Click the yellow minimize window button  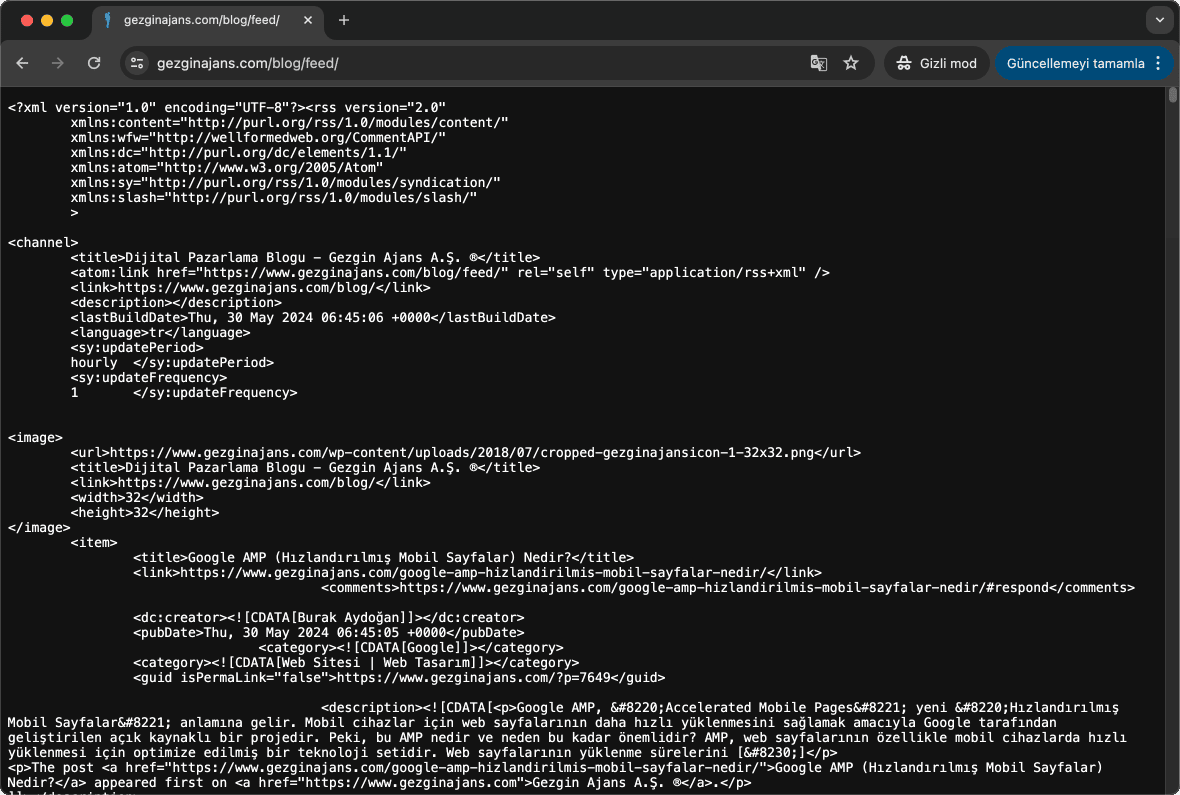(47, 20)
